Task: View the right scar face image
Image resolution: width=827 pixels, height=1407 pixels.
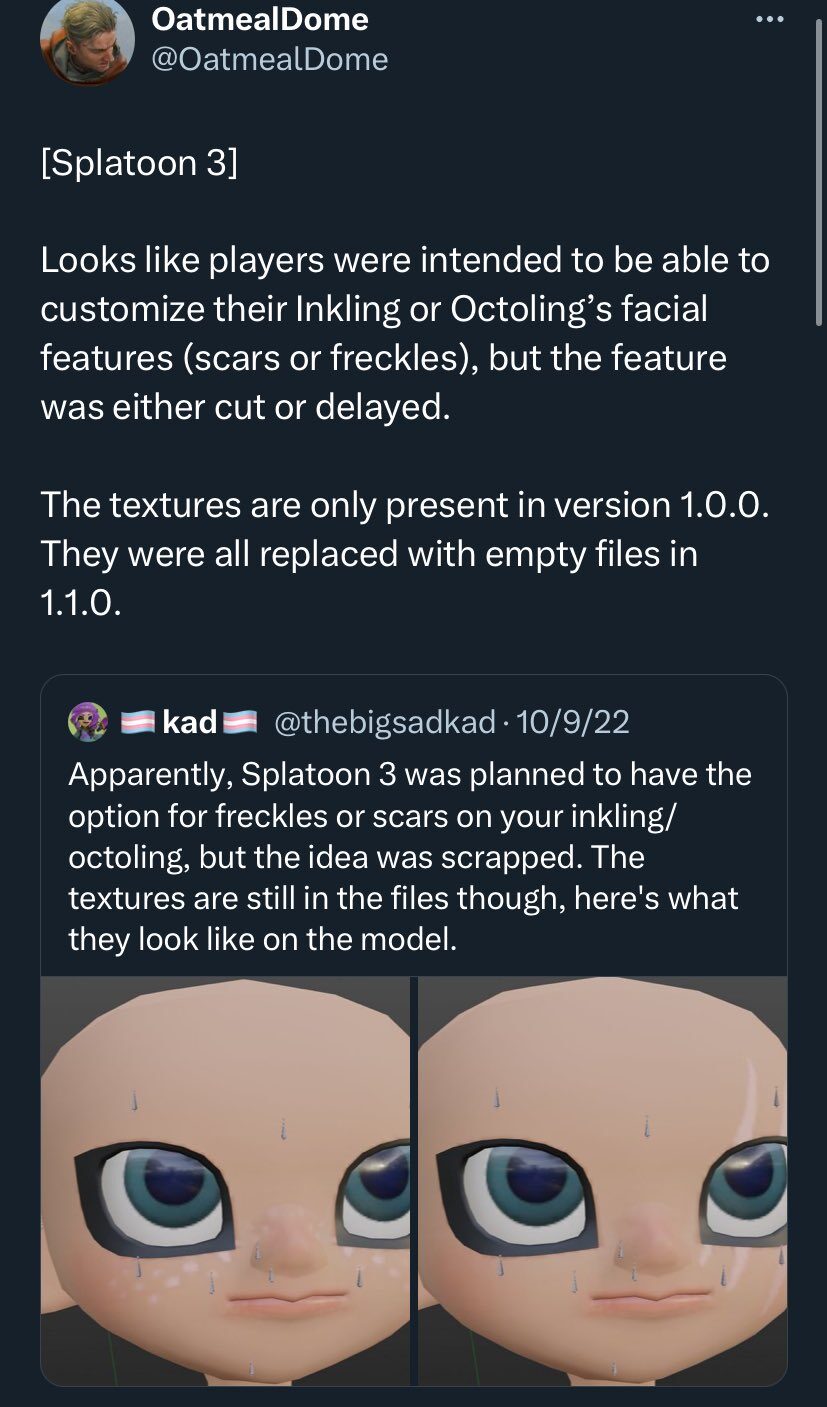Action: pos(602,1180)
